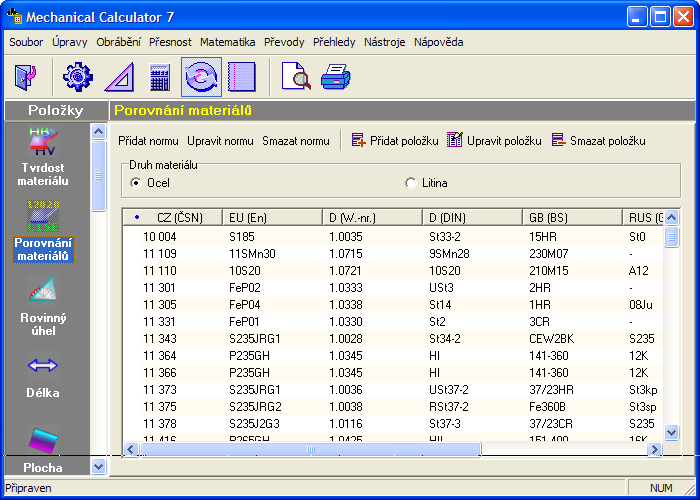This screenshot has height=500, width=700.
Task: Open the gear machining toolbar icon
Action: coord(78,77)
